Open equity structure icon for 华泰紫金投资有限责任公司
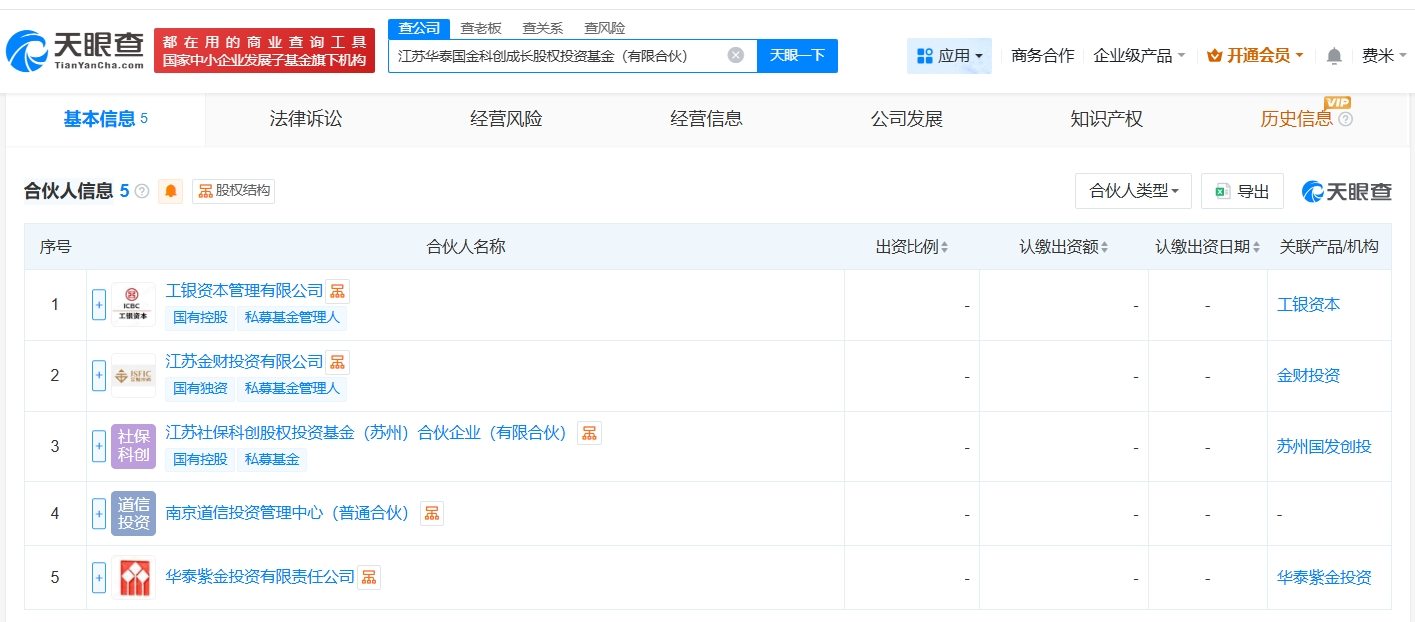The width and height of the screenshot is (1415, 622). coord(369,577)
